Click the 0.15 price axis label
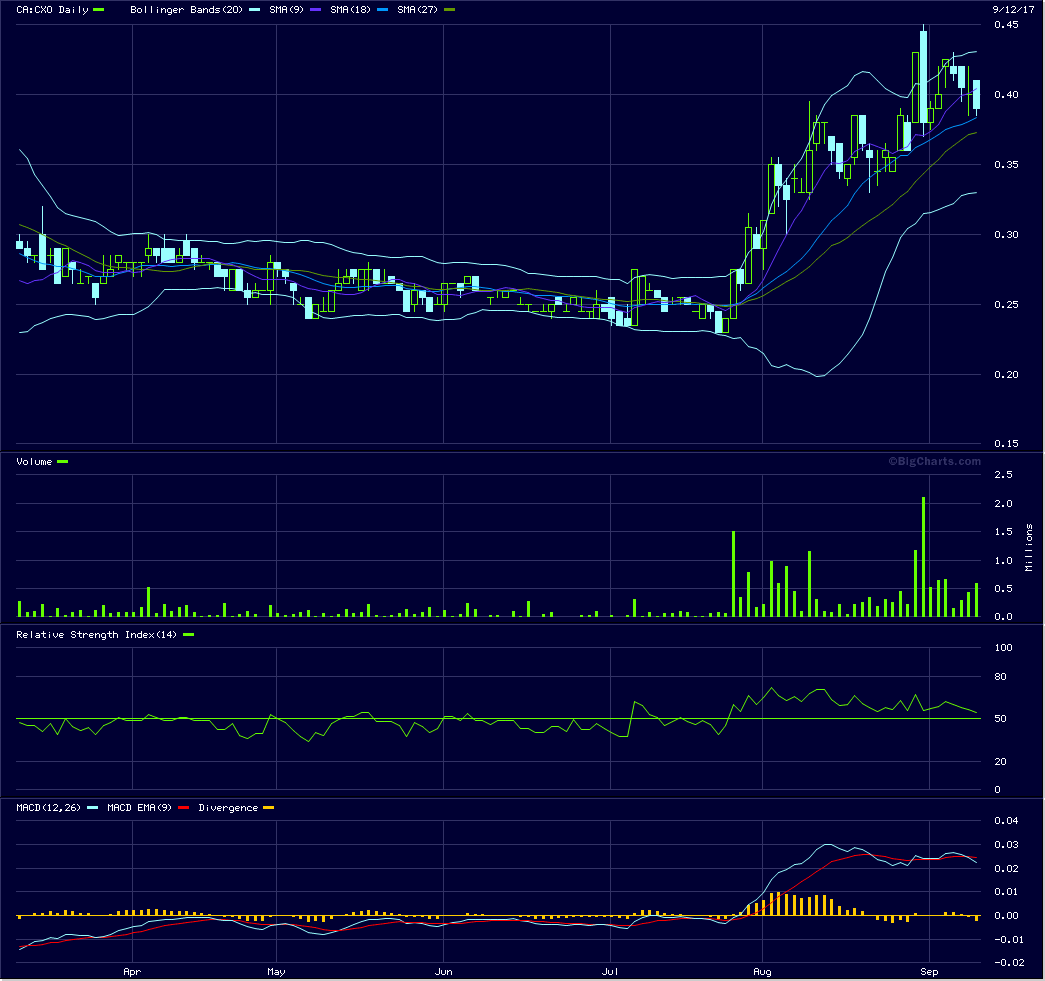1045x981 pixels. tap(1006, 444)
